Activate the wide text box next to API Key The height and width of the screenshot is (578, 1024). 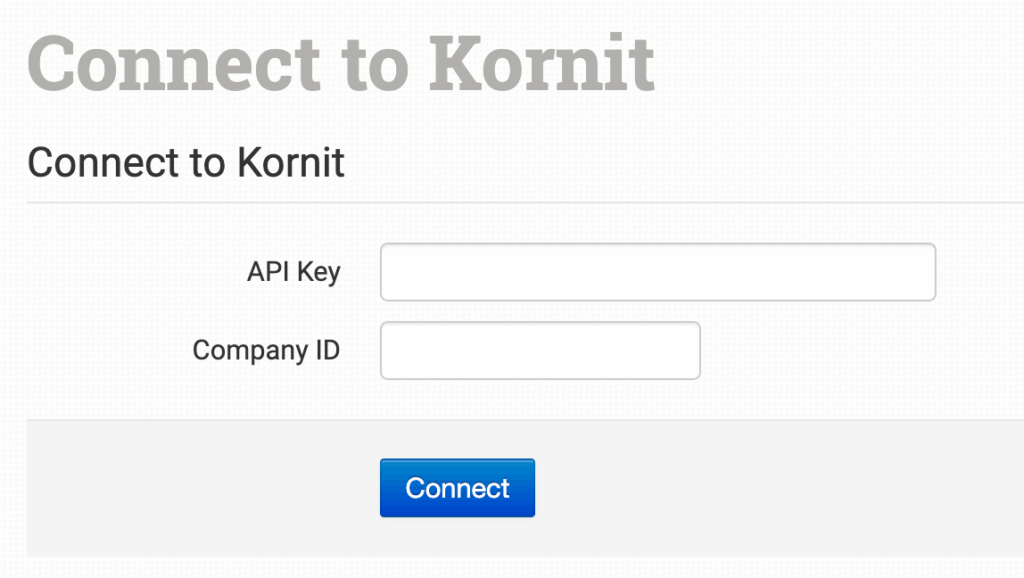click(657, 272)
